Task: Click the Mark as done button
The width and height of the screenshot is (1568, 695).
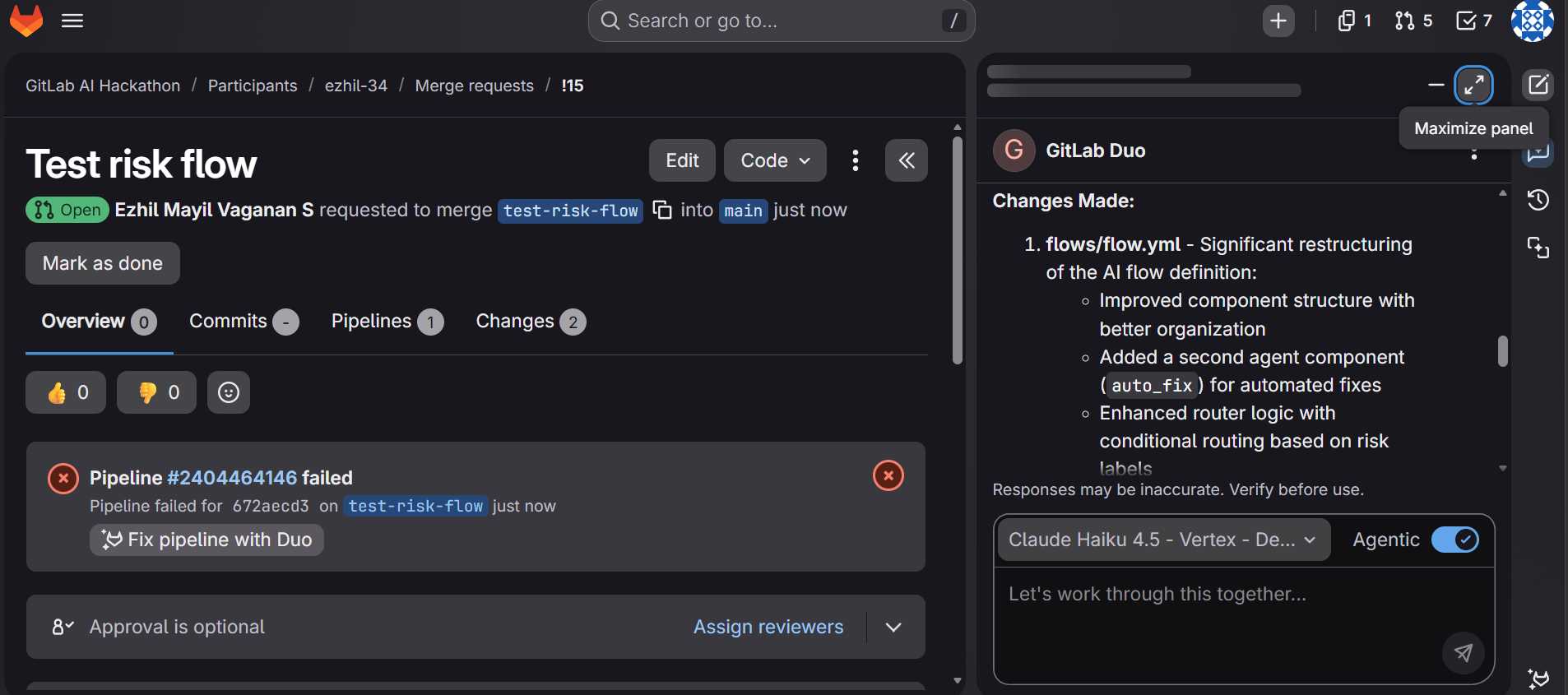Action: (x=103, y=263)
